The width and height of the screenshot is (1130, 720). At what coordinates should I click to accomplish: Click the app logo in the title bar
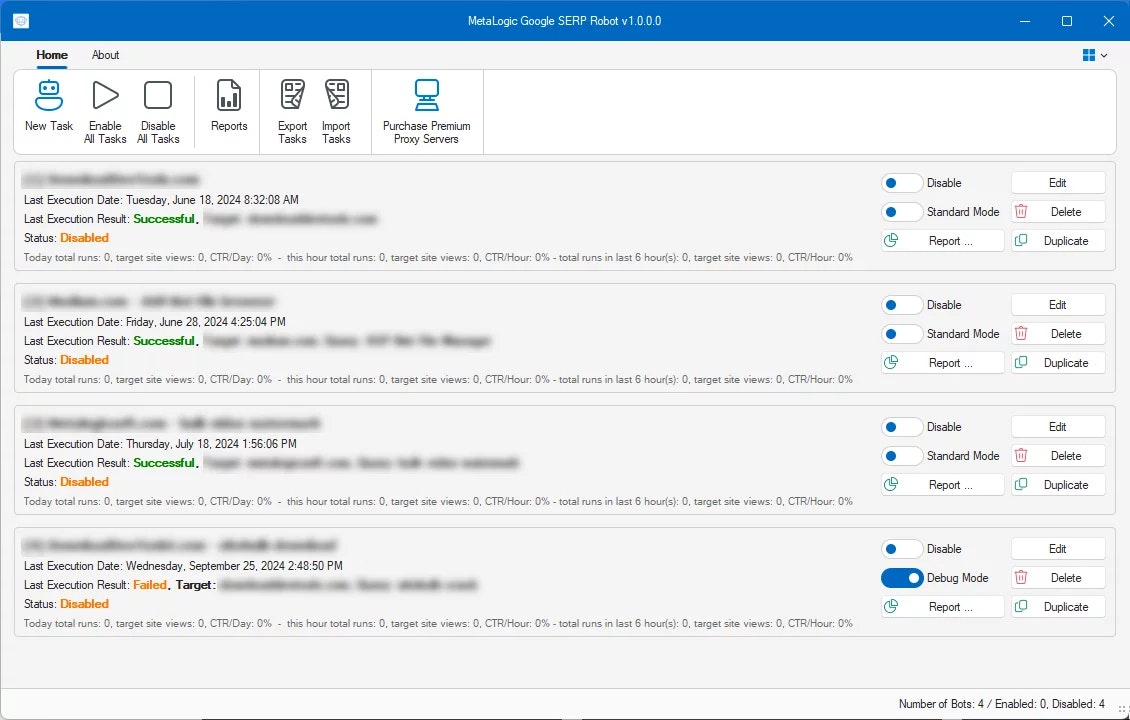(x=21, y=21)
